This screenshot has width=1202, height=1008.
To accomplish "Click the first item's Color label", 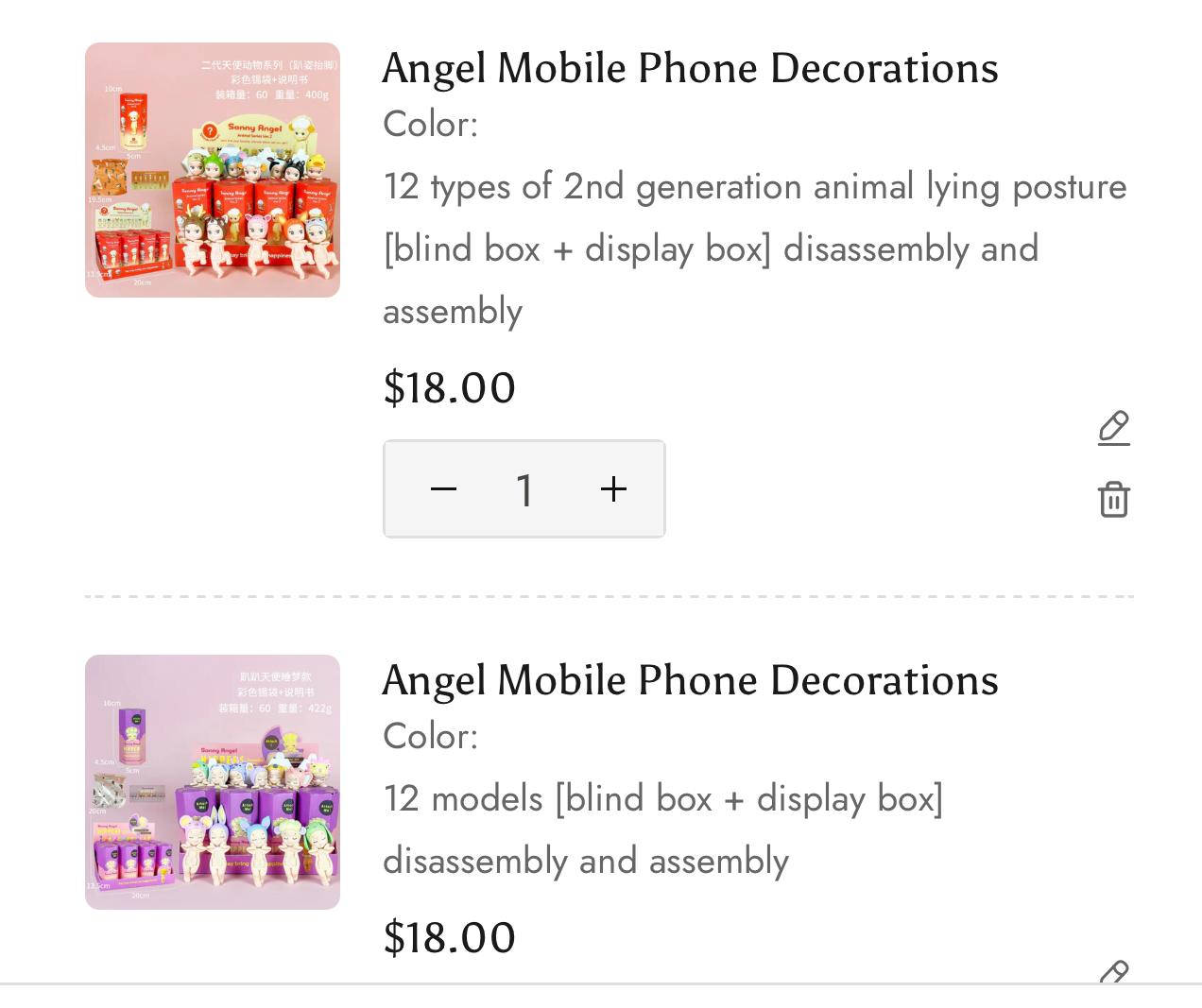I will point(430,124).
